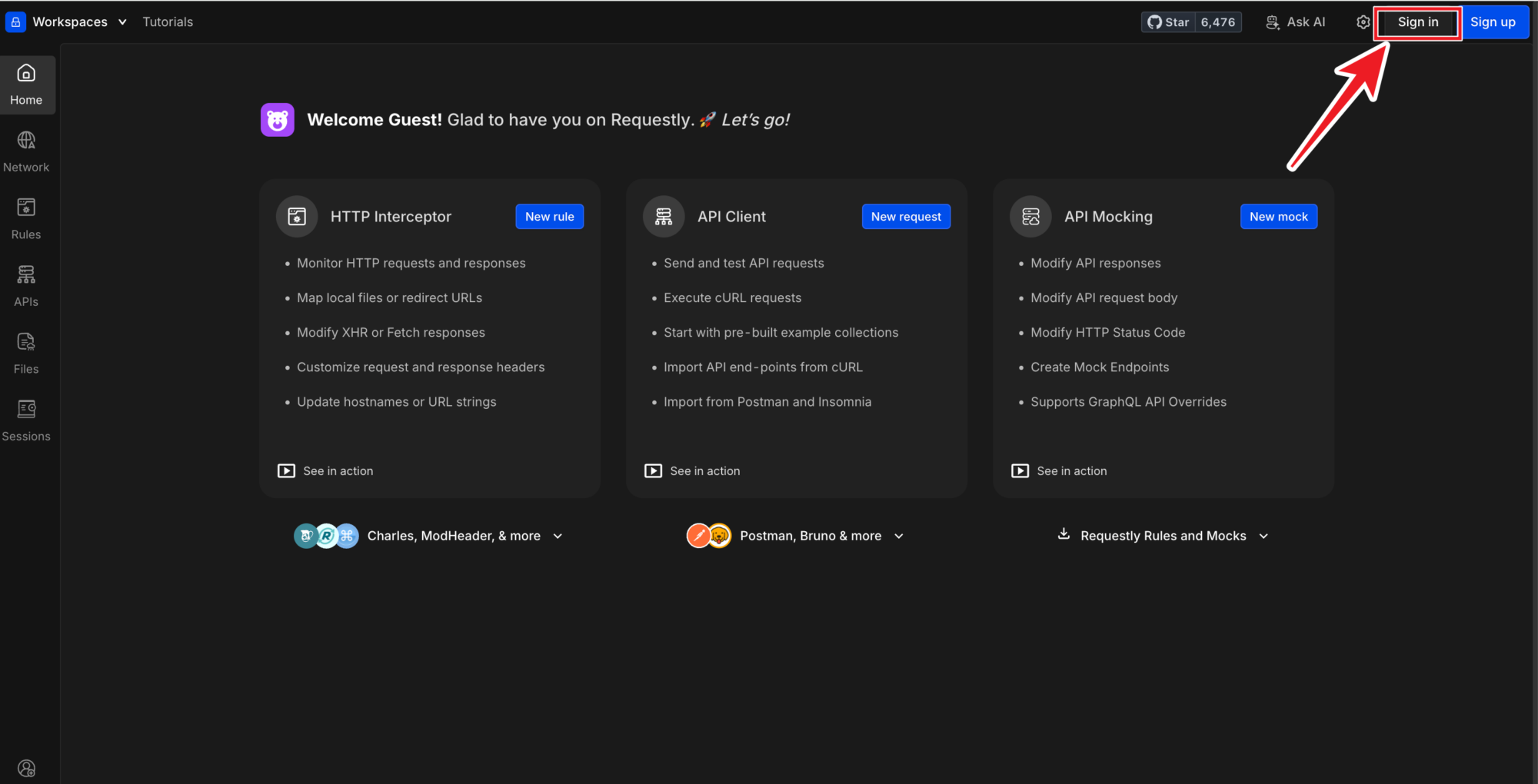Viewport: 1538px width, 784px height.
Task: Click the Sign in button
Action: 1417,22
